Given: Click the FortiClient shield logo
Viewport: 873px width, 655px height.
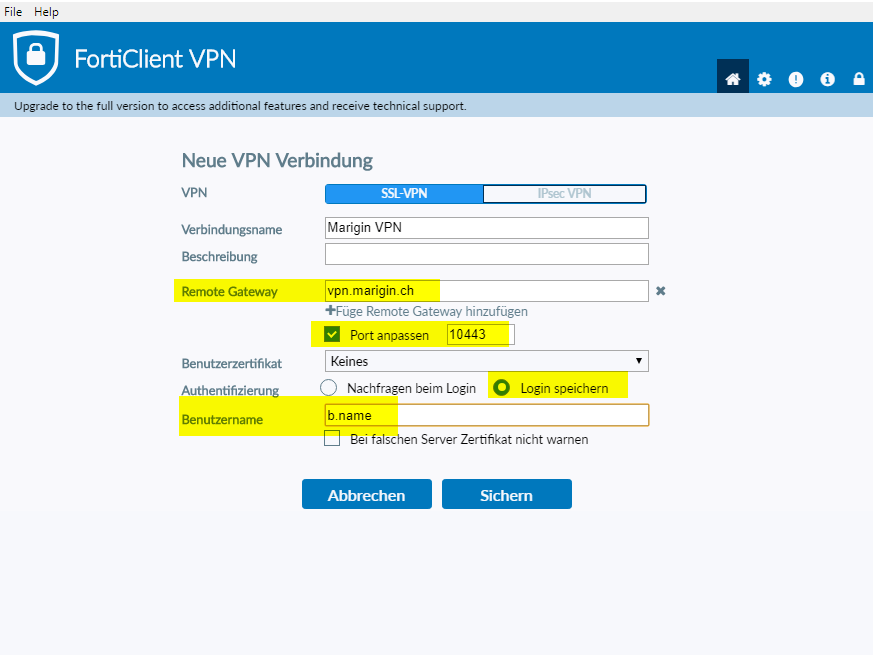Looking at the screenshot, I should coord(36,57).
